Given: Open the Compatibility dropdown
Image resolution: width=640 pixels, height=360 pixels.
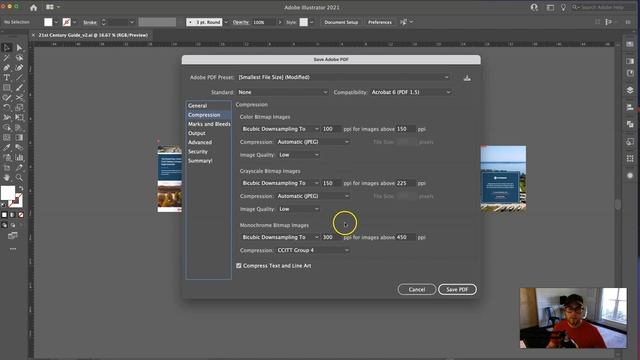Looking at the screenshot, I should tap(411, 92).
